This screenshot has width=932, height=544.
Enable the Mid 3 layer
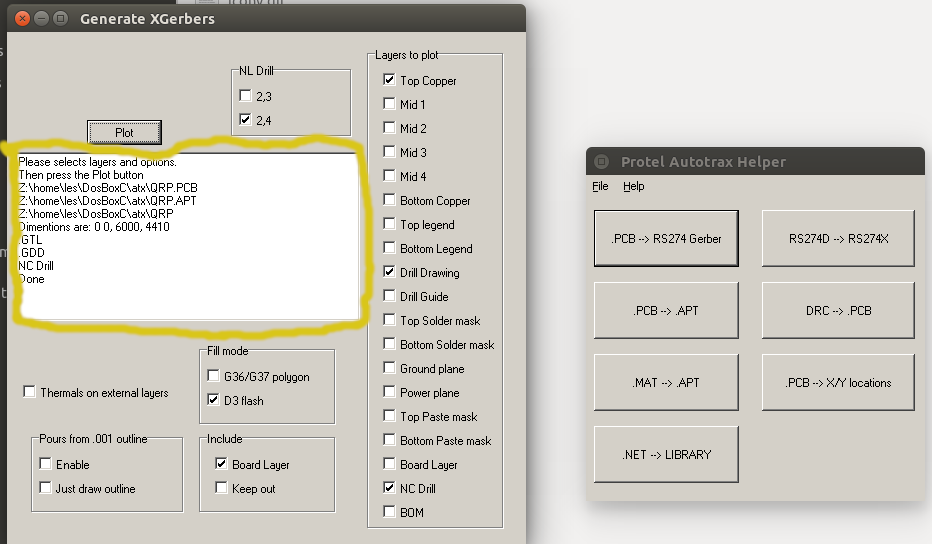point(389,151)
